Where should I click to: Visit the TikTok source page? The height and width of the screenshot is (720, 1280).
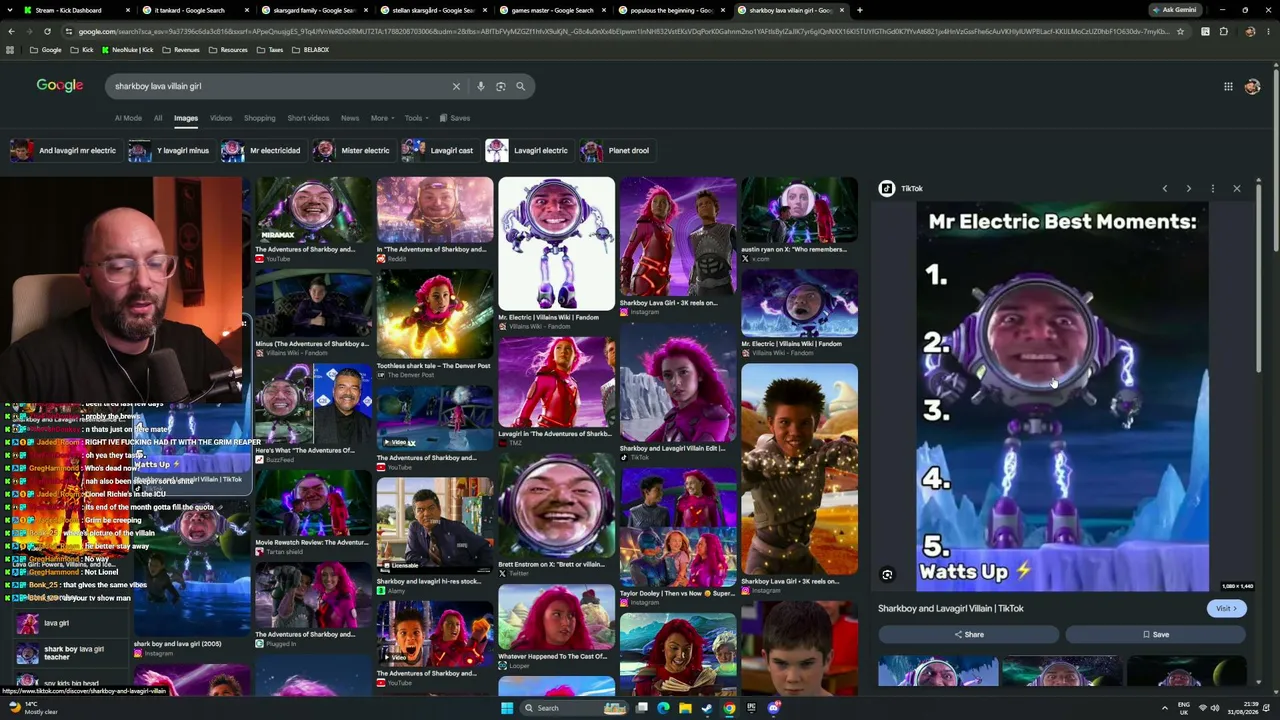point(1226,608)
